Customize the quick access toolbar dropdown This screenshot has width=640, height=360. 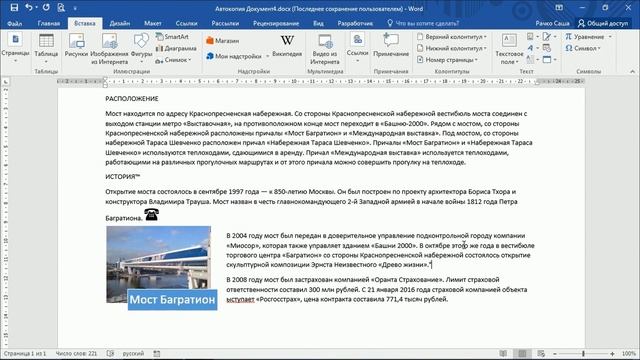click(x=75, y=8)
